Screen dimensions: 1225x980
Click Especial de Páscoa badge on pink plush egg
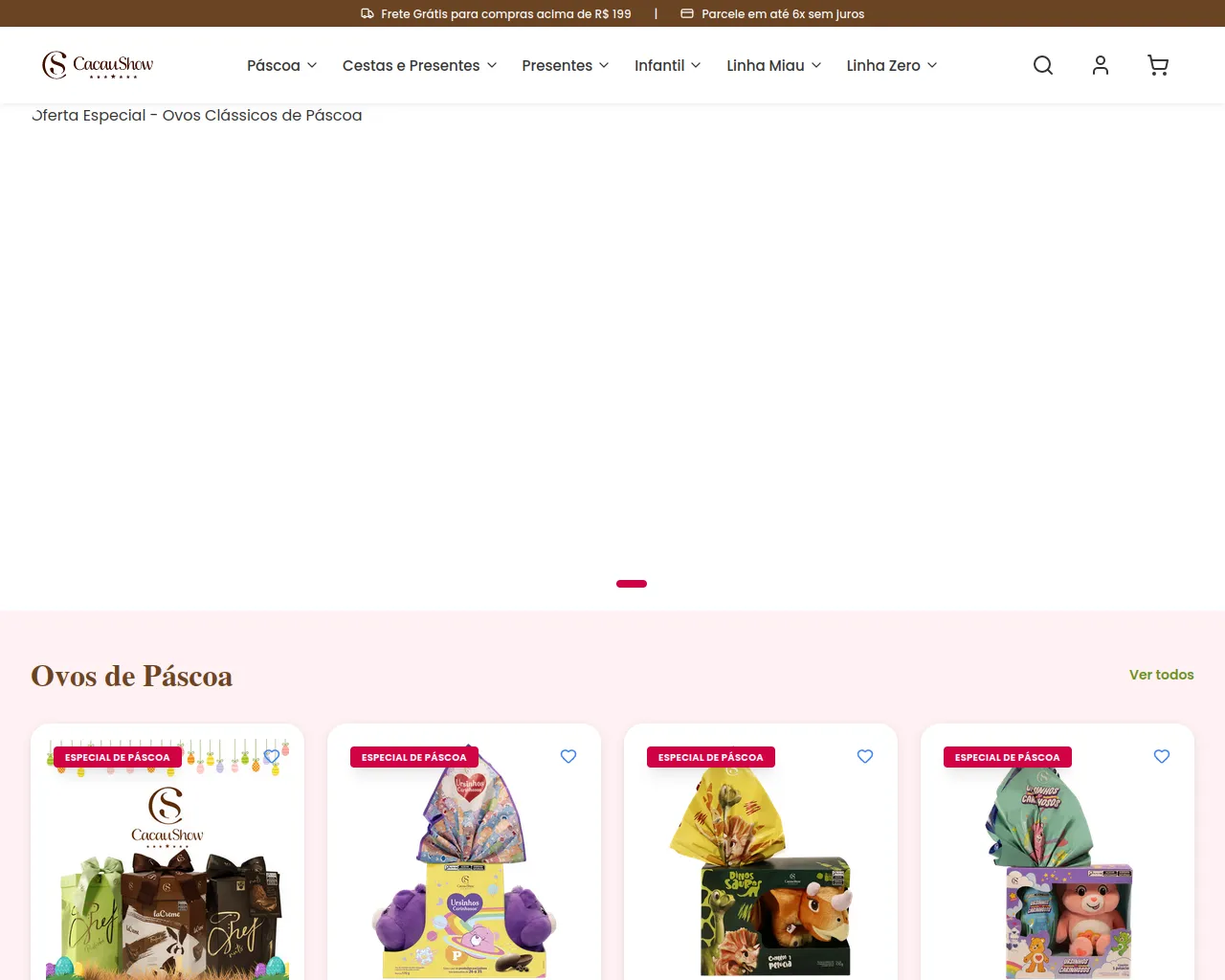(x=1008, y=757)
